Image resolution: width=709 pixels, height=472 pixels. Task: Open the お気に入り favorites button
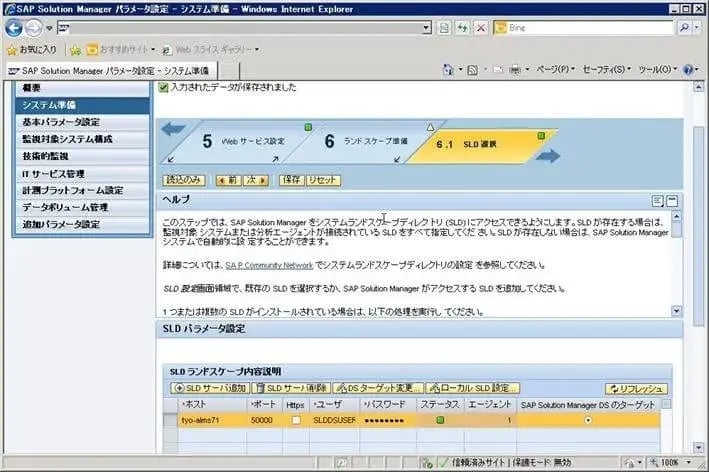click(x=32, y=49)
